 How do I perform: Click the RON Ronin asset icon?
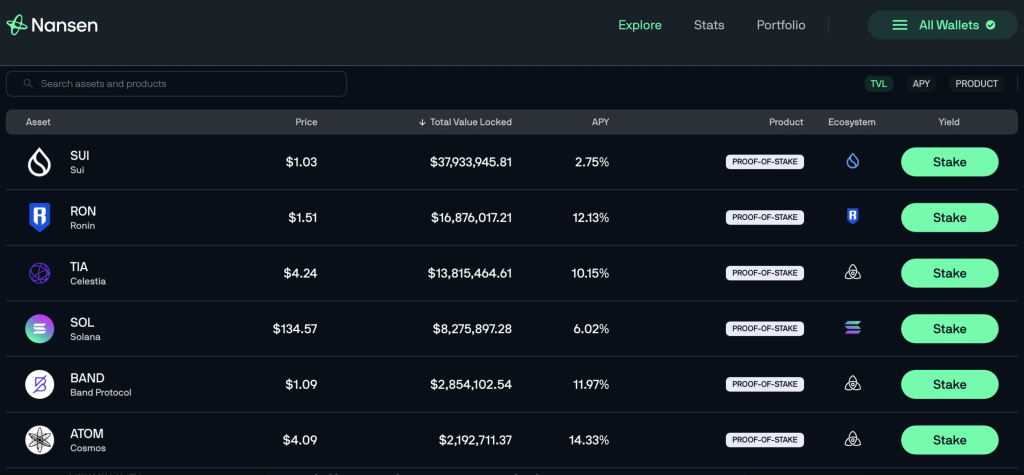(39, 218)
